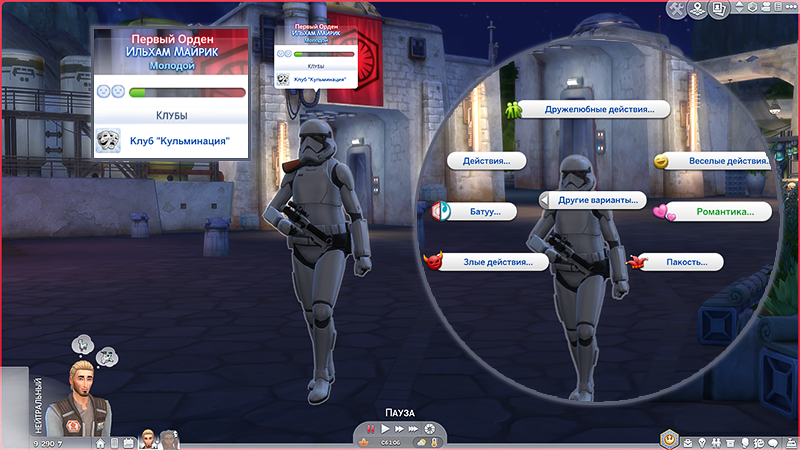
Task: Set game to fast forward speed
Action: coord(399,430)
